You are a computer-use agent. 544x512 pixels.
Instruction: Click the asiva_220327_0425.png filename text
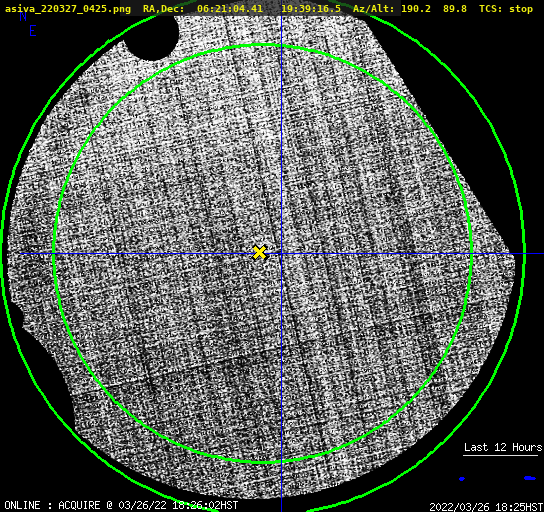[x=68, y=9]
